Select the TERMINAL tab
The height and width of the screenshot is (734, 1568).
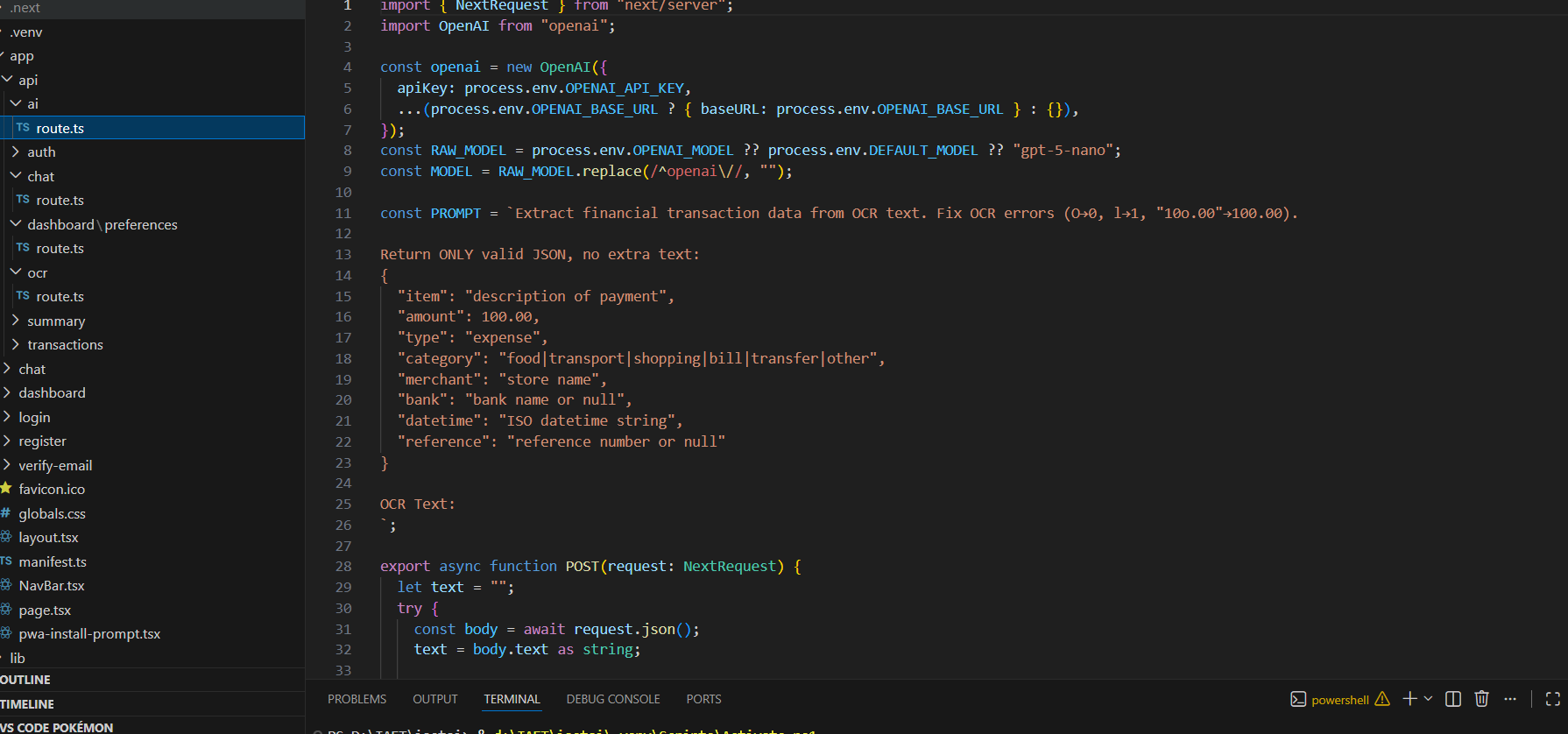coord(512,699)
